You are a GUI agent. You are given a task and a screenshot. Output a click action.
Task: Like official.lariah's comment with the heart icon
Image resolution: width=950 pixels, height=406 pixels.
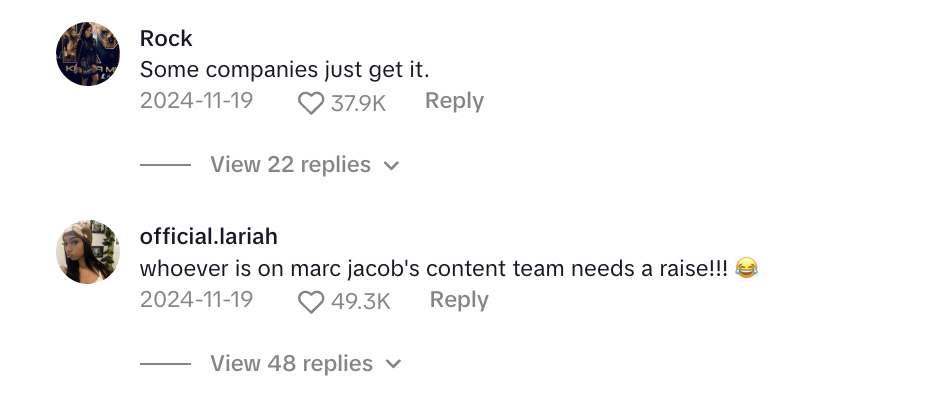pos(311,302)
